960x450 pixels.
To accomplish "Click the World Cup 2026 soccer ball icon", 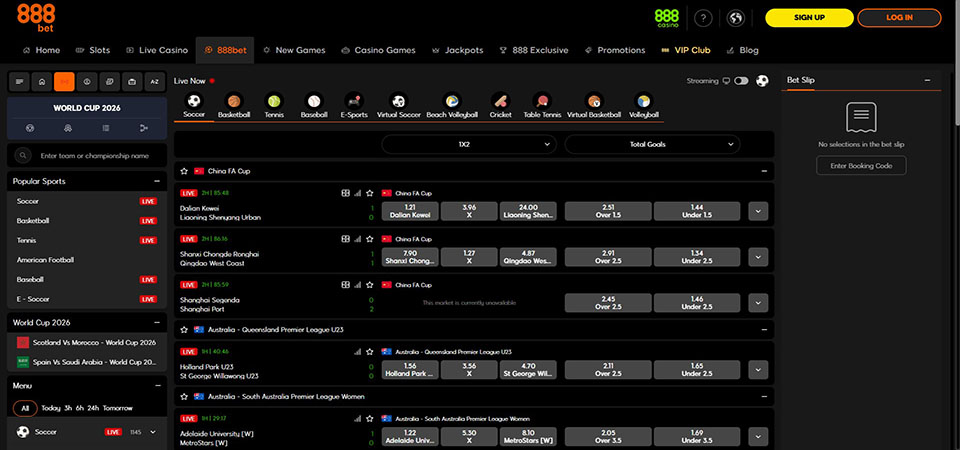I will tap(30, 128).
